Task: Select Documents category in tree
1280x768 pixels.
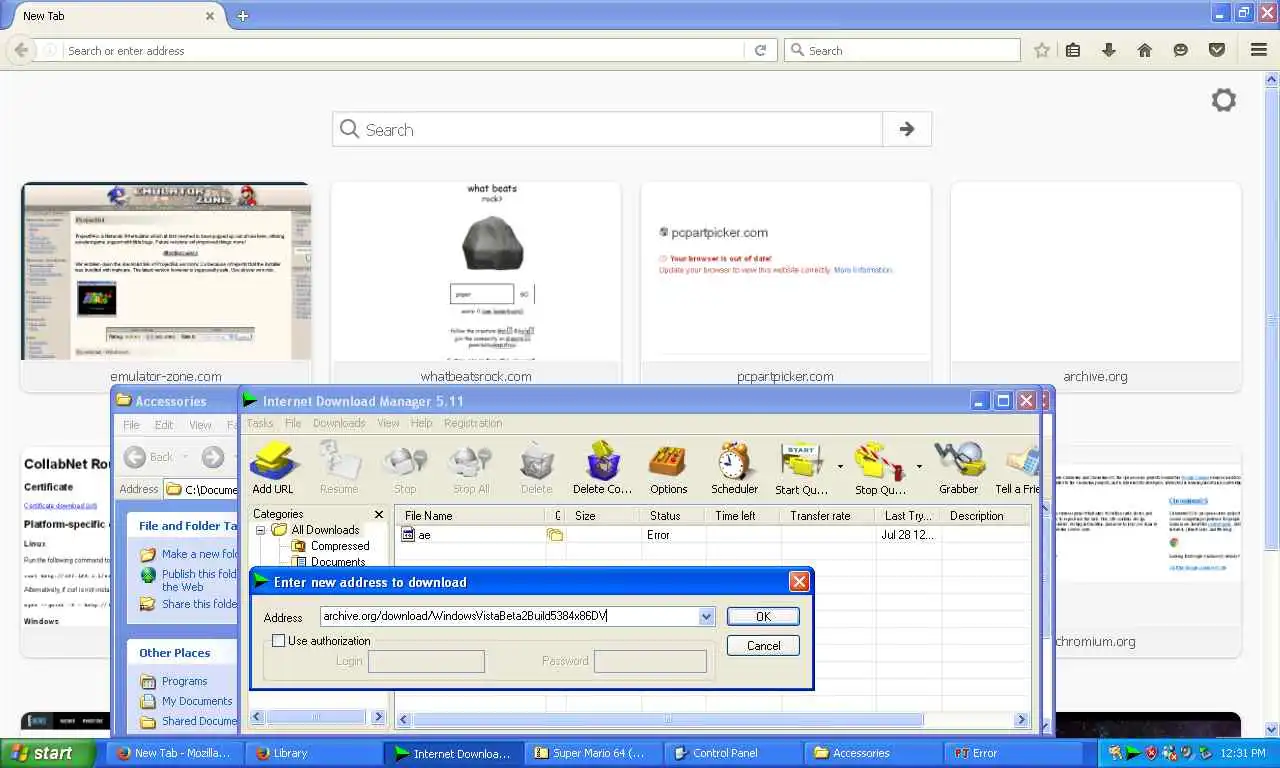Action: pos(337,561)
